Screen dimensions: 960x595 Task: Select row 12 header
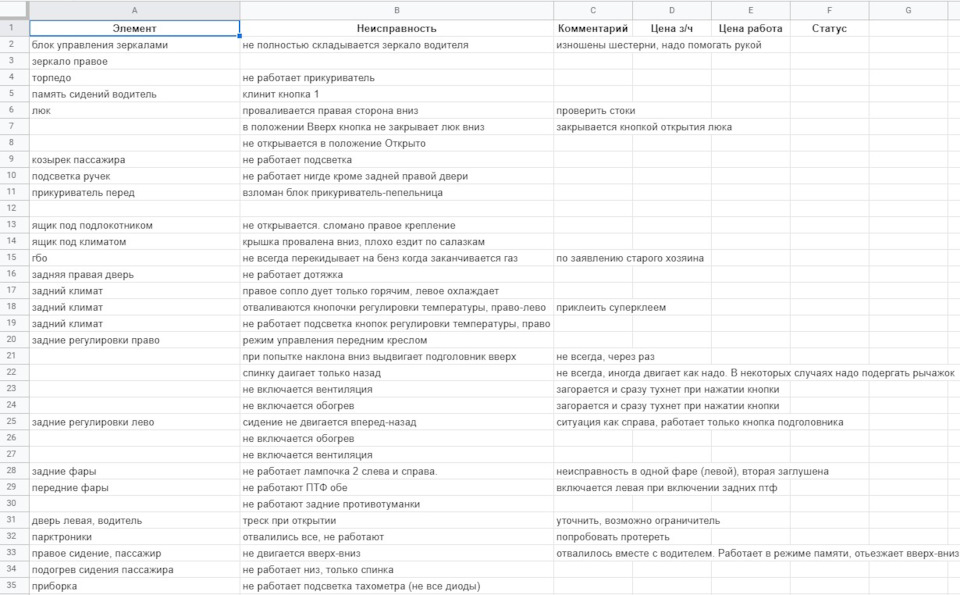coord(14,208)
